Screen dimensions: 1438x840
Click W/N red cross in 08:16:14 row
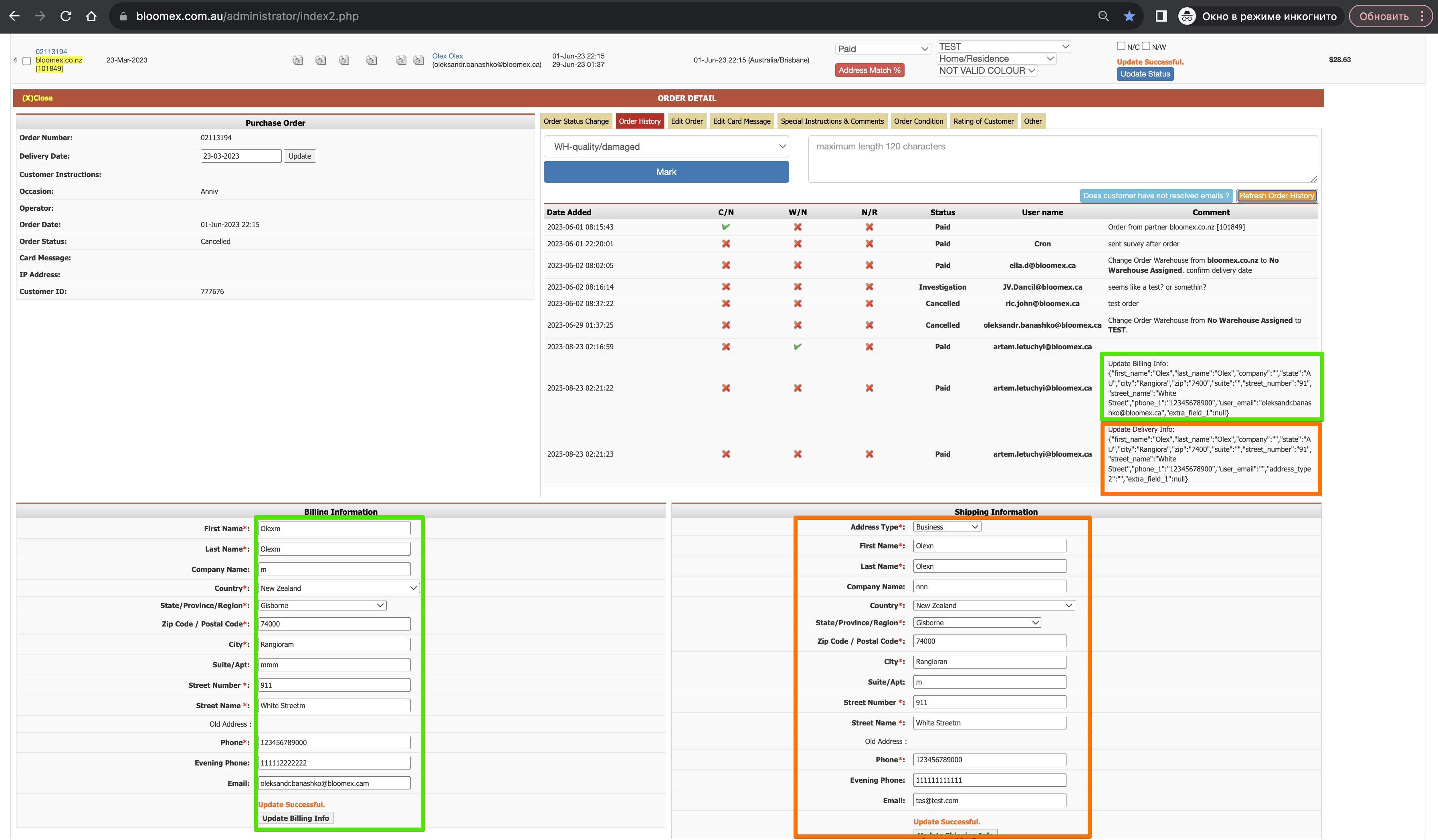coord(797,287)
